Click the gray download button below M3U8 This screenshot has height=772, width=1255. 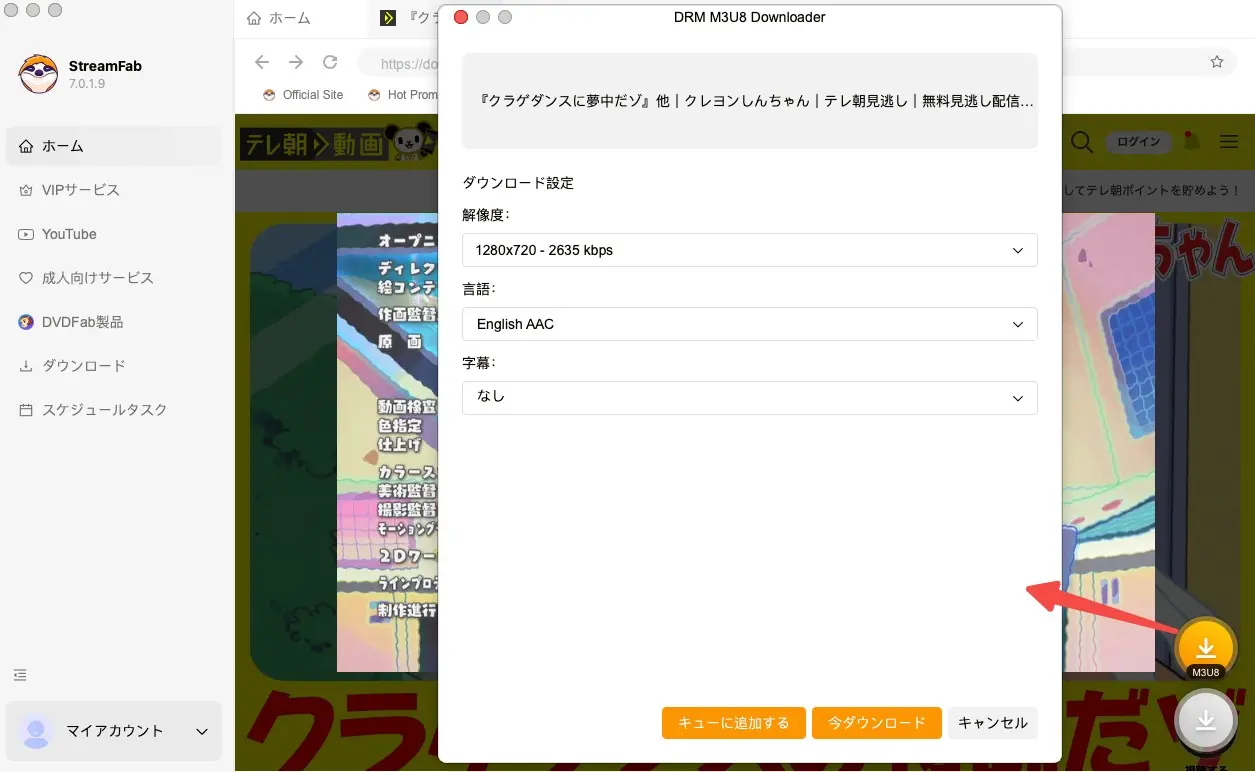(x=1206, y=720)
